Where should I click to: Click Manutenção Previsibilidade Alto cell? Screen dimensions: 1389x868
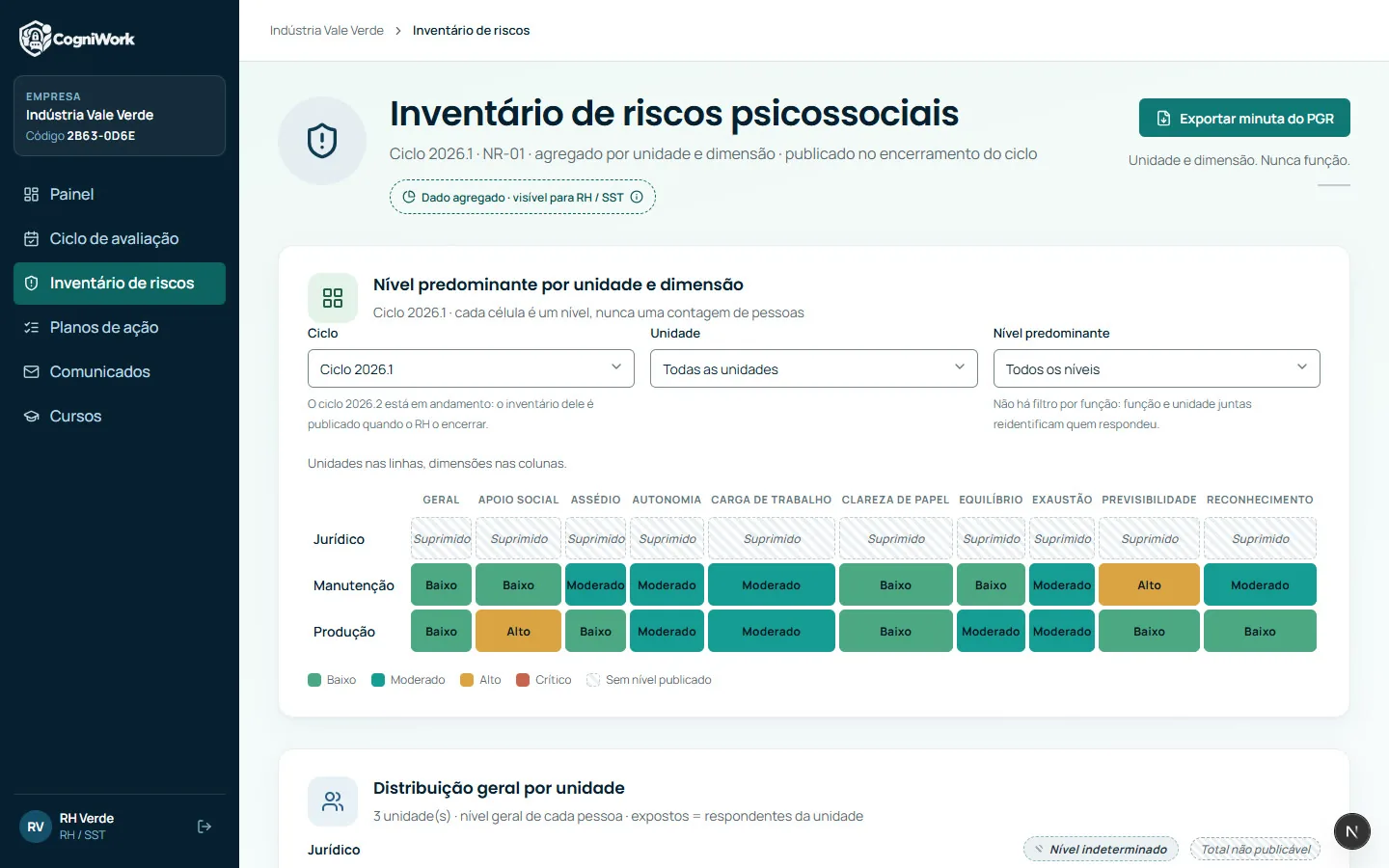pyautogui.click(x=1150, y=584)
